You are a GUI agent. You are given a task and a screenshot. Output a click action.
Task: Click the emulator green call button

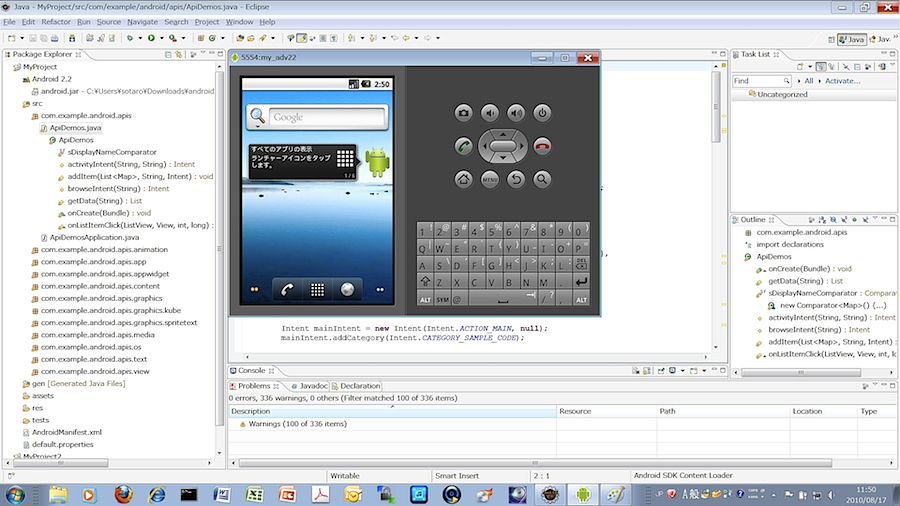pyautogui.click(x=463, y=146)
